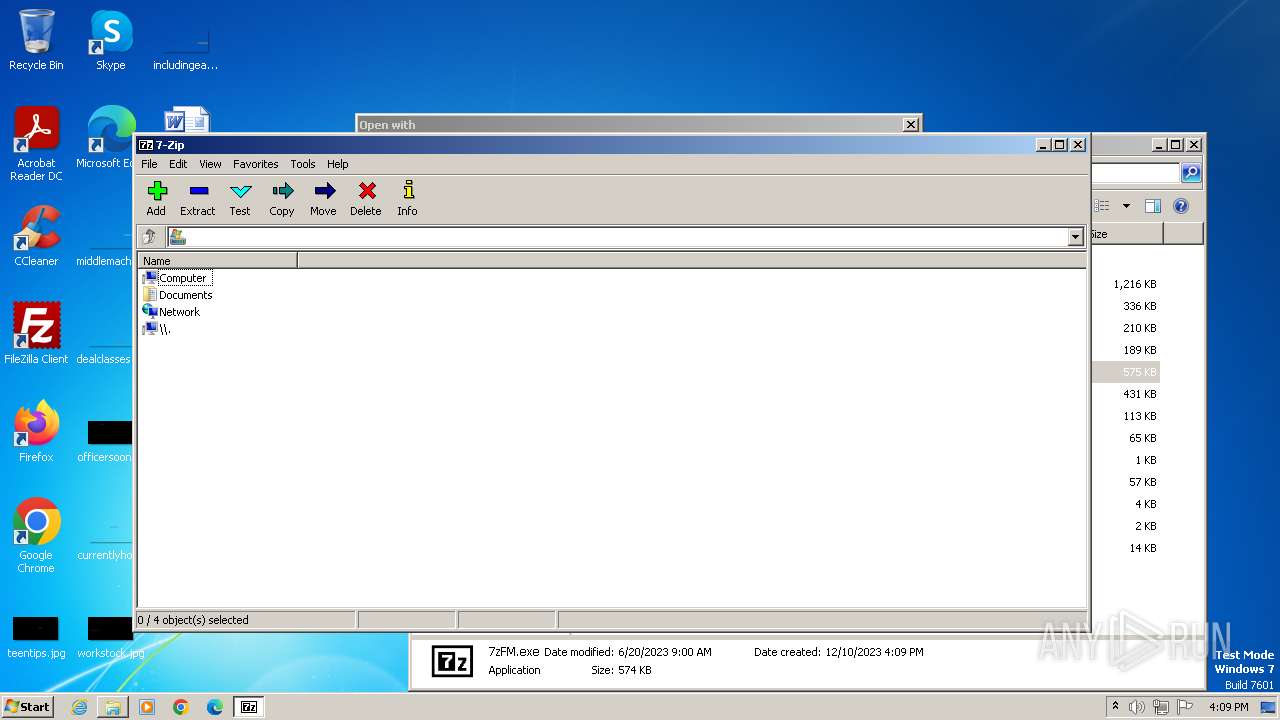Click the Add toolbar icon in 7-Zip
The height and width of the screenshot is (720, 1280).
(156, 198)
